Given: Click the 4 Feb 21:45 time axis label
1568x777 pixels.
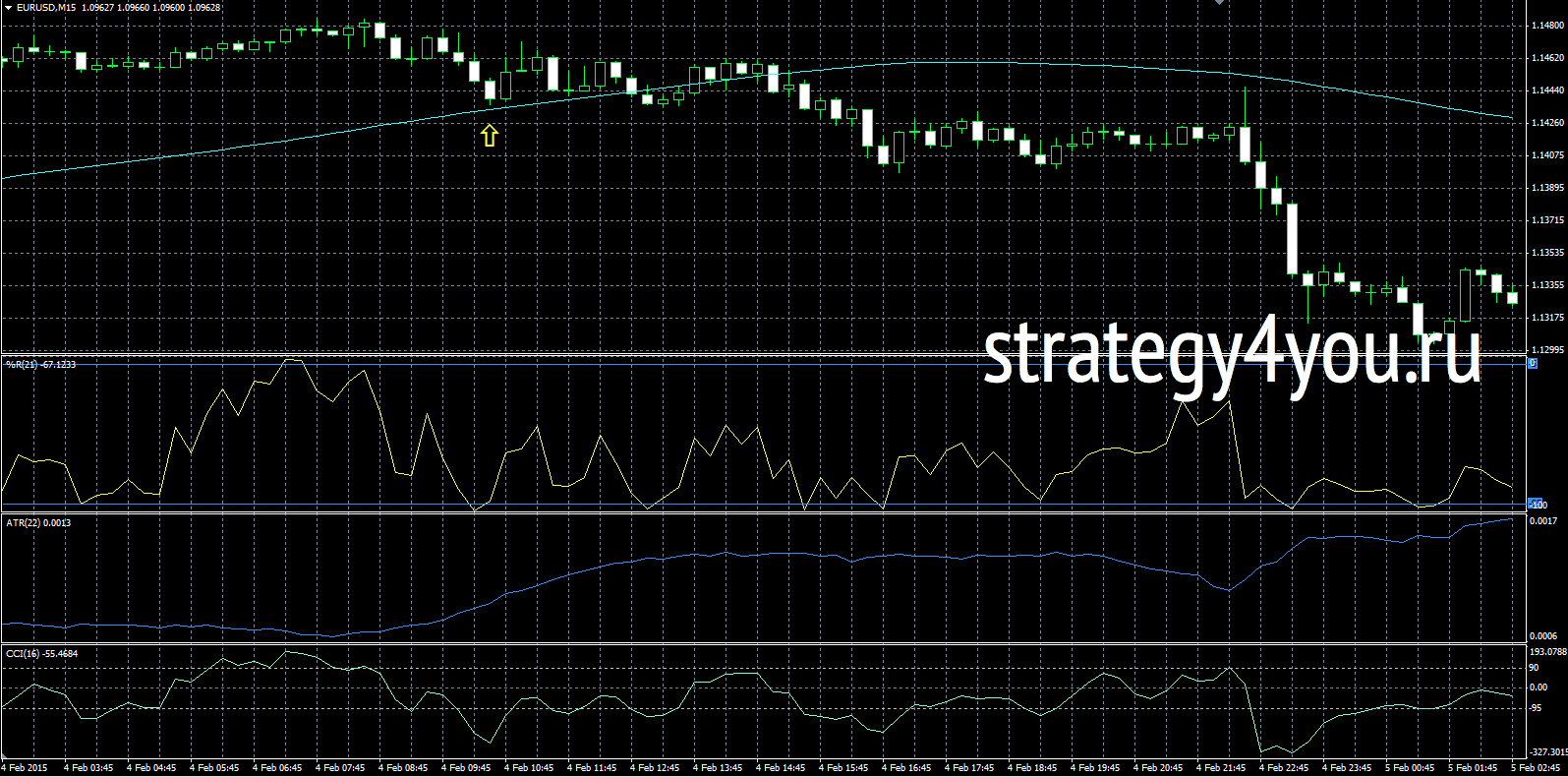Looking at the screenshot, I should [1221, 768].
